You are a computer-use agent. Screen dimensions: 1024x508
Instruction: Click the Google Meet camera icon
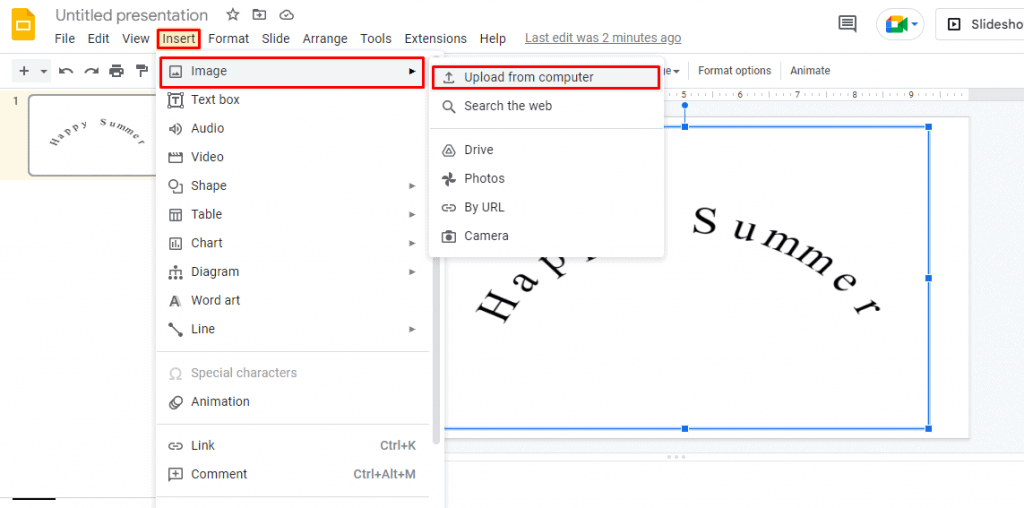896,25
